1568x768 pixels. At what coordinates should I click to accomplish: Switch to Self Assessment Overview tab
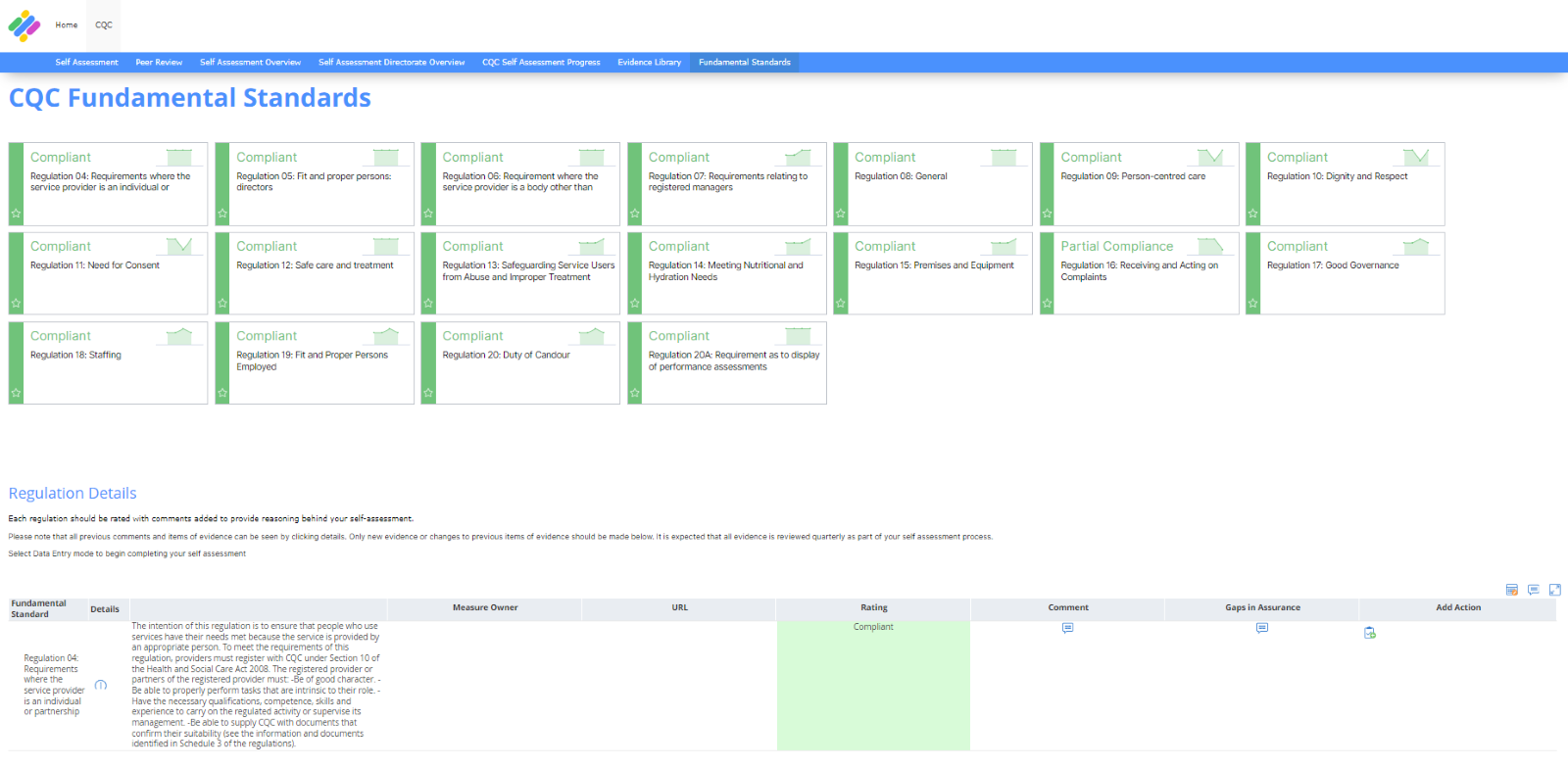click(x=251, y=62)
